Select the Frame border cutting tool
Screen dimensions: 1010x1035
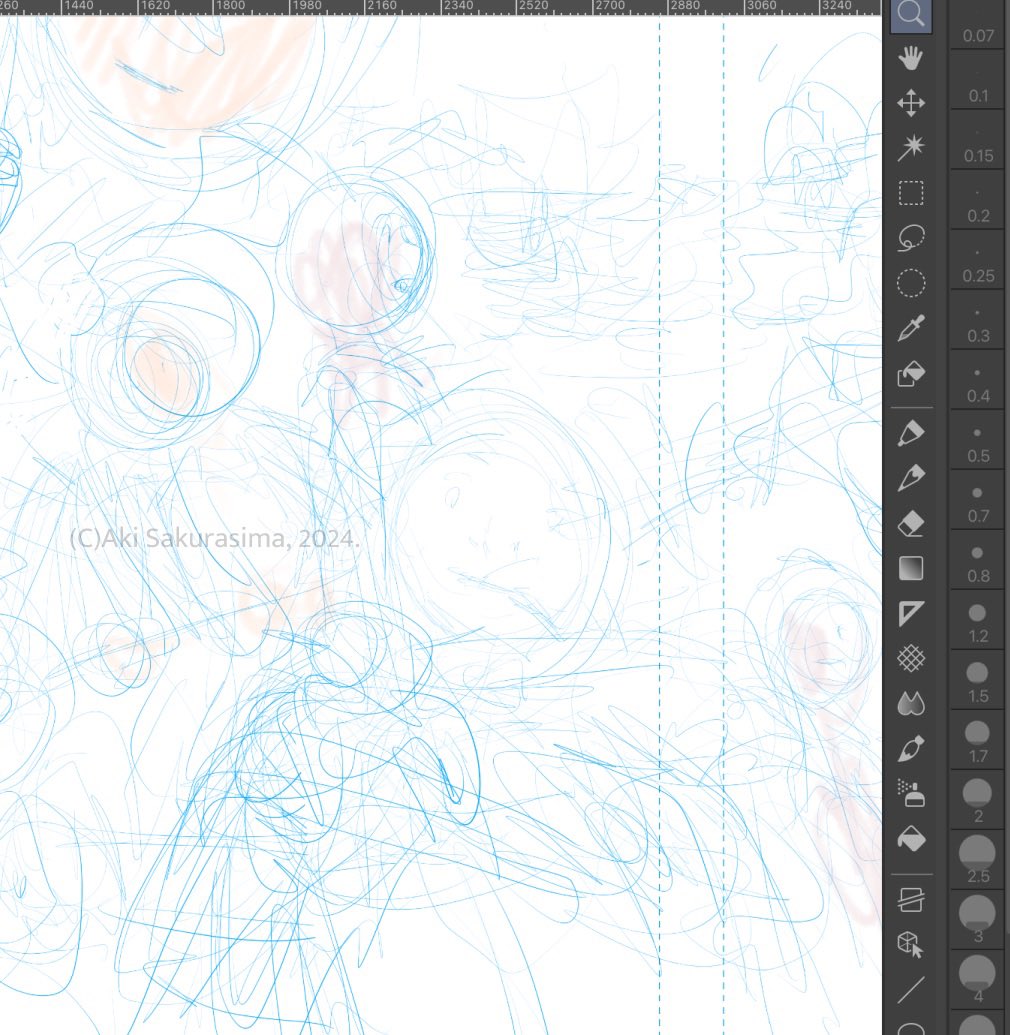tap(911, 899)
